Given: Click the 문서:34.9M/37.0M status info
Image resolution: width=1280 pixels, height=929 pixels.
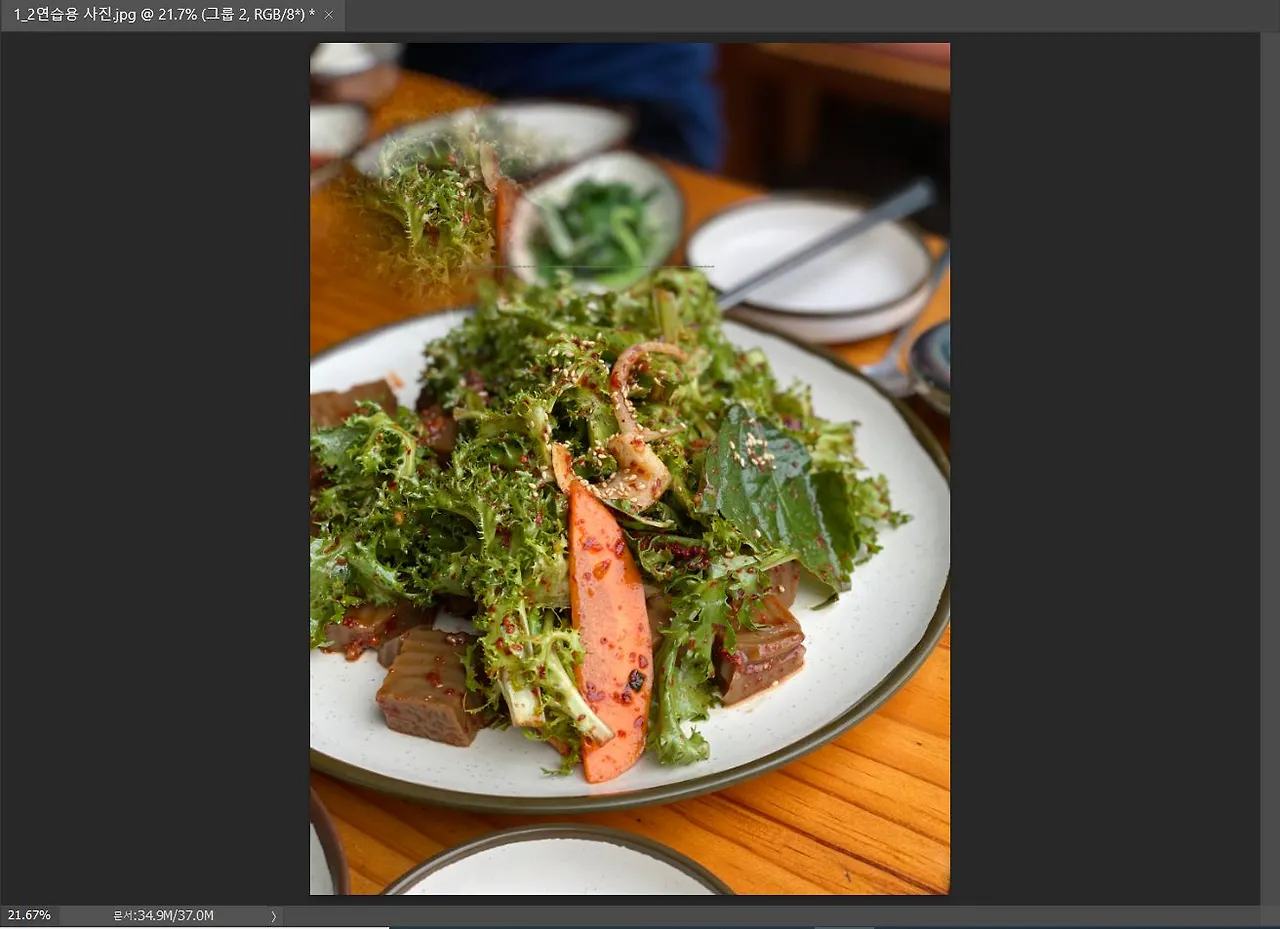Looking at the screenshot, I should (163, 915).
